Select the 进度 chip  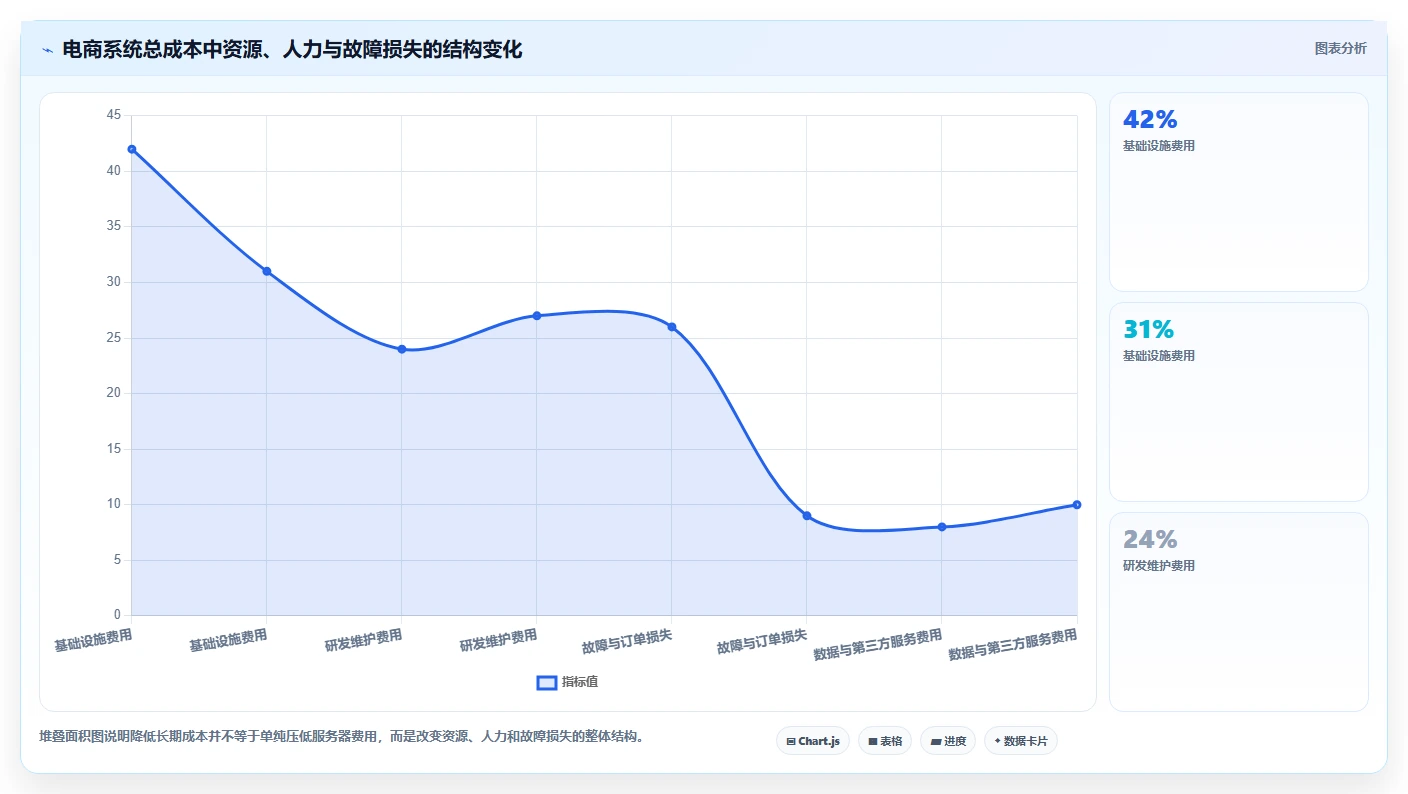tap(948, 741)
